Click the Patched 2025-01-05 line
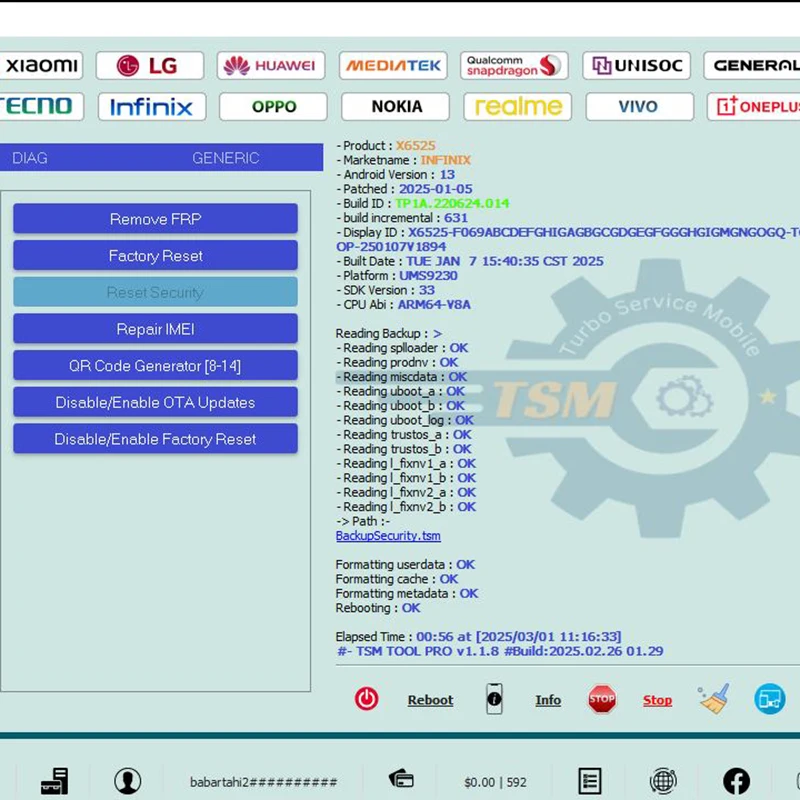The width and height of the screenshot is (800, 800). pyautogui.click(x=404, y=189)
